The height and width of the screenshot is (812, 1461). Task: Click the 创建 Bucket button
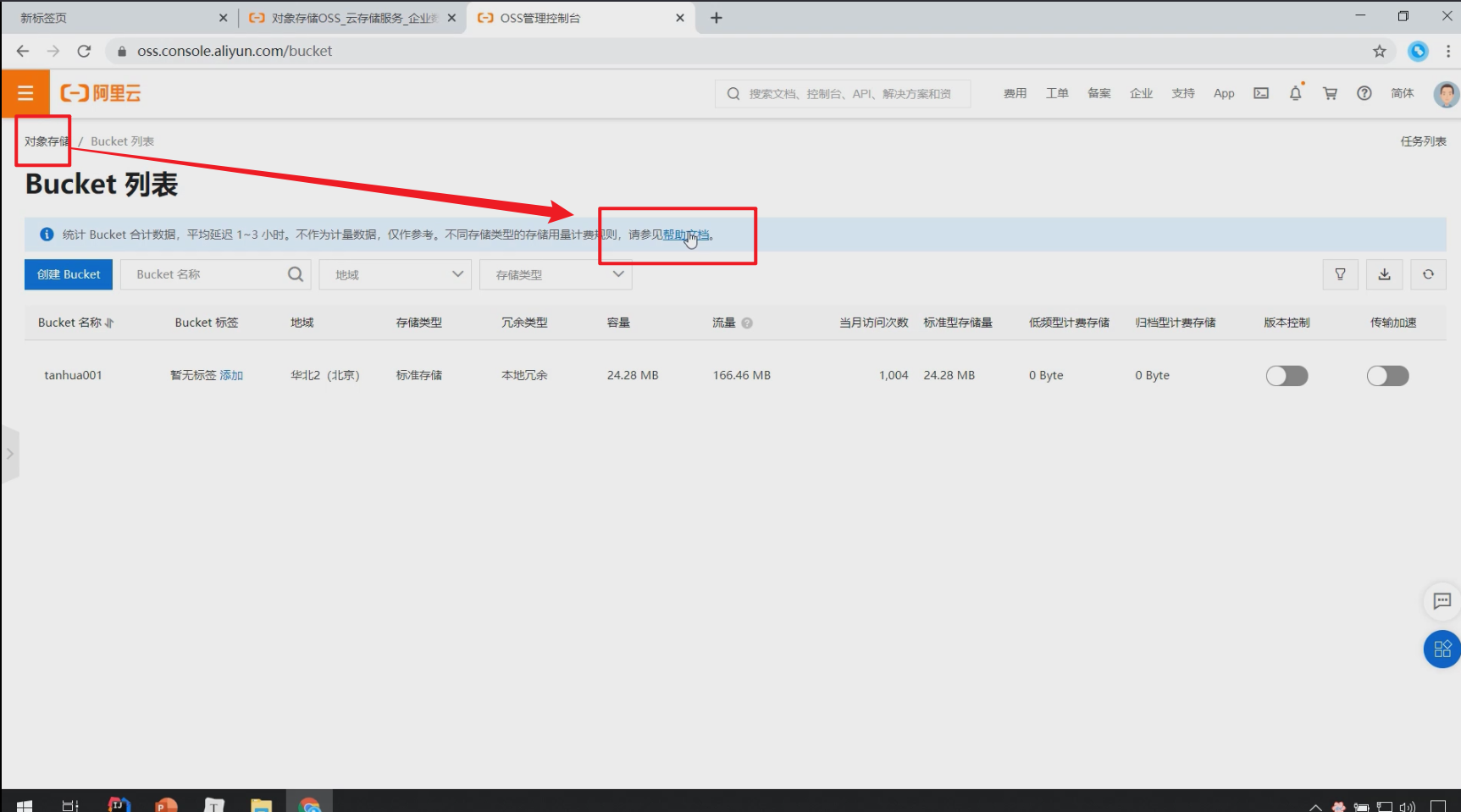69,274
